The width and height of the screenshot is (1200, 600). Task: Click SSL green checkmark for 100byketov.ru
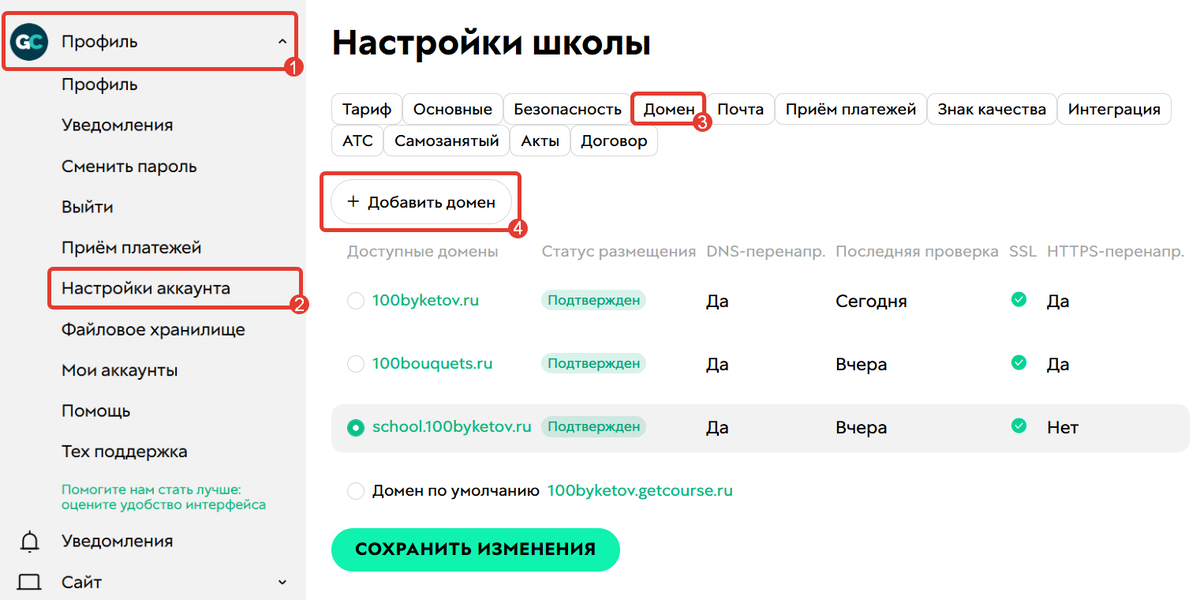[x=1019, y=300]
